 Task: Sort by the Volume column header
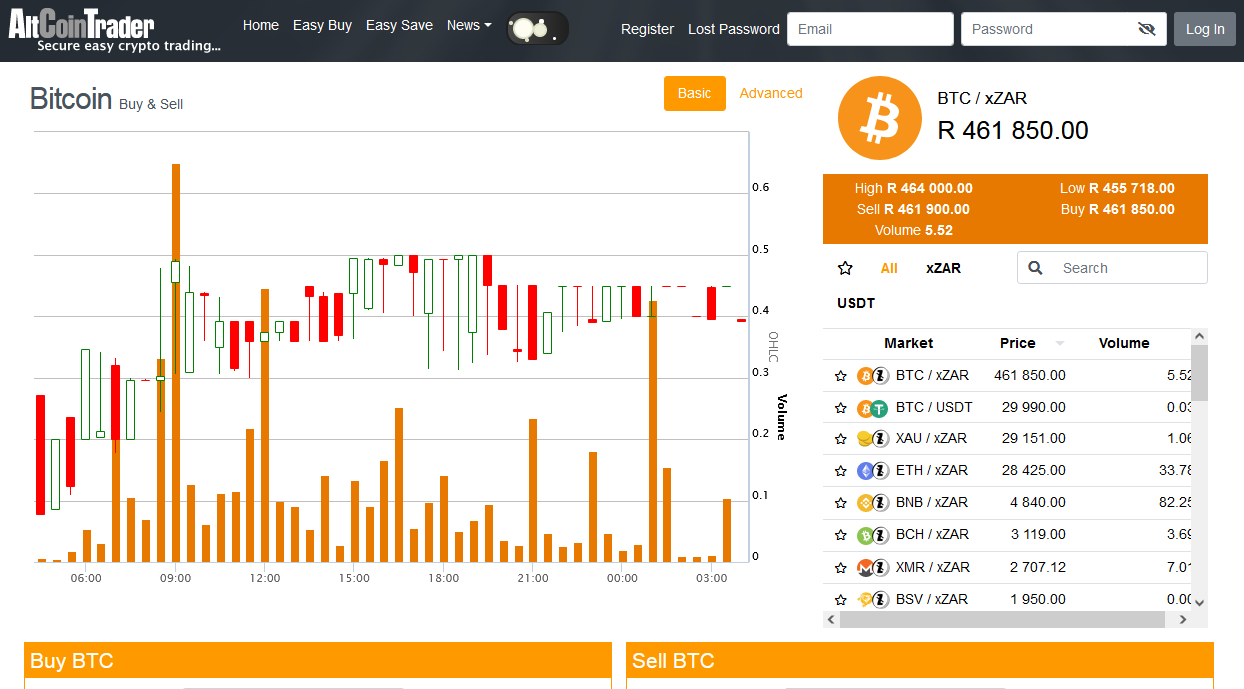click(1124, 343)
